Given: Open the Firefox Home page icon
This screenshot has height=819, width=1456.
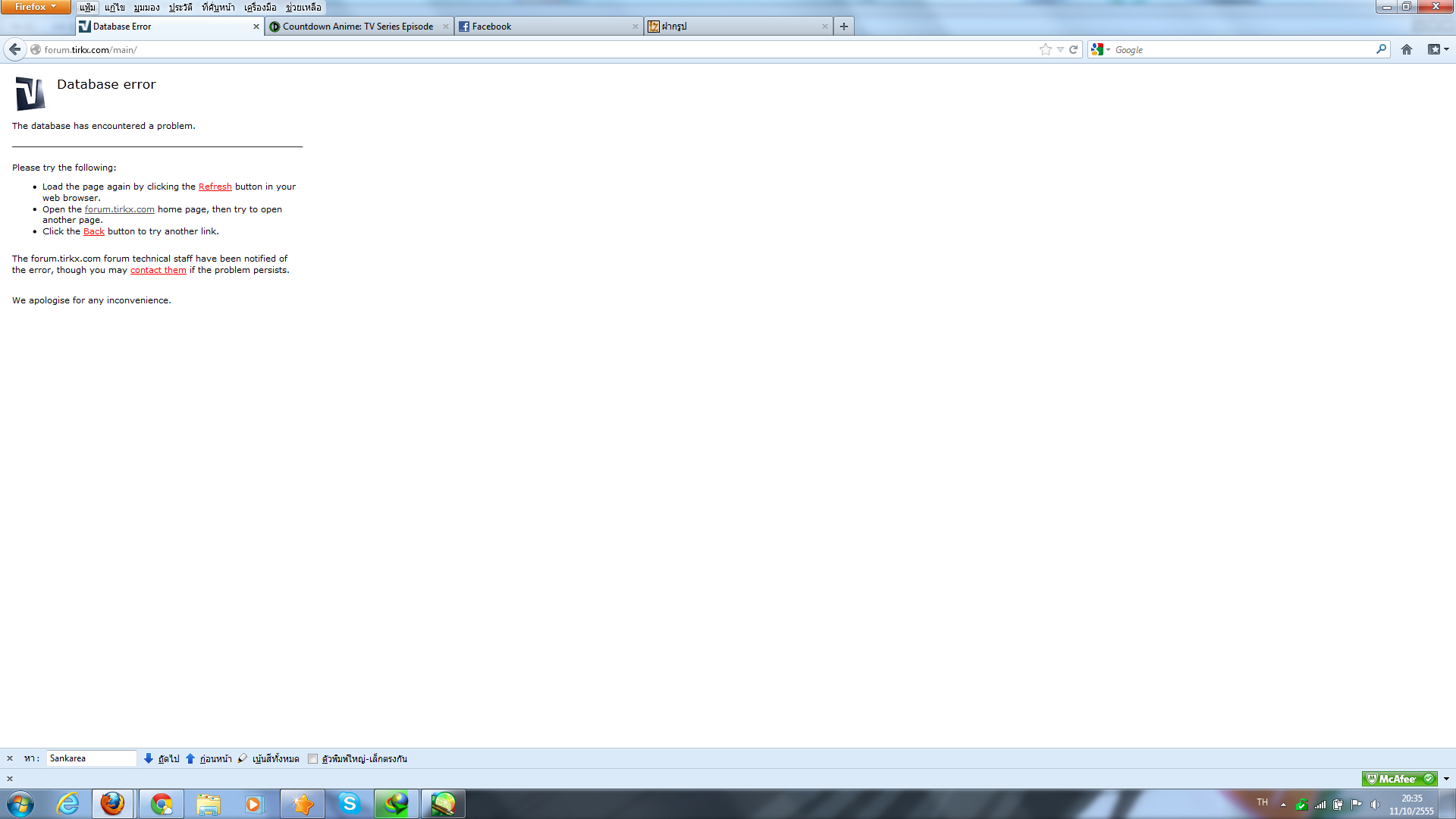Looking at the screenshot, I should click(x=1407, y=49).
